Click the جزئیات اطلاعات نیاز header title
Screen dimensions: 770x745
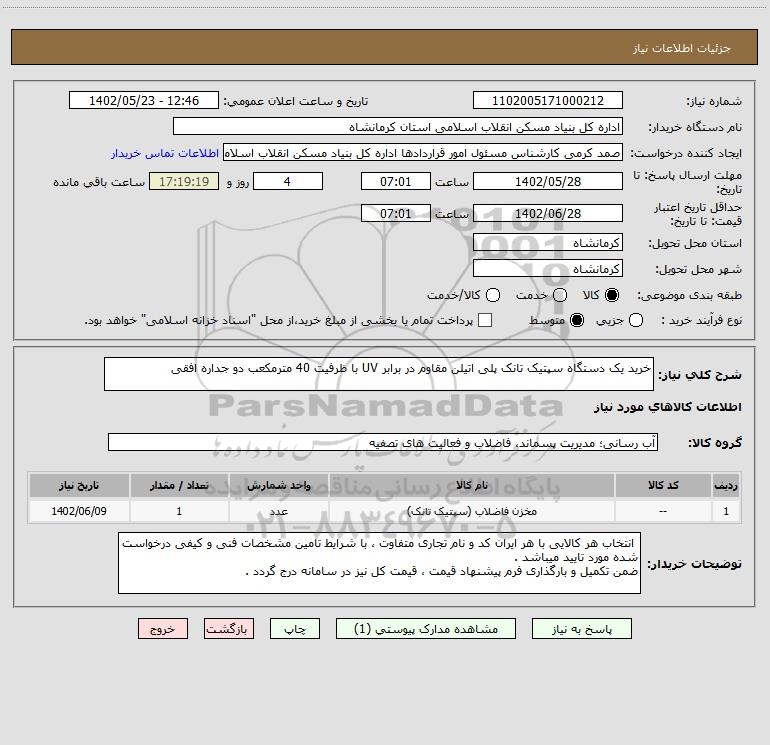point(682,48)
